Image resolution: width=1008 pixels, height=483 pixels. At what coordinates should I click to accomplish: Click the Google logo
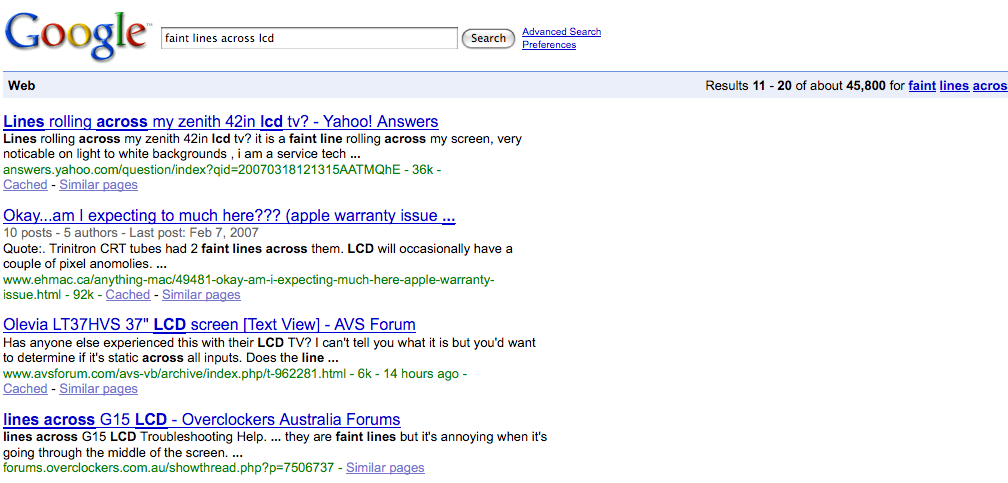pyautogui.click(x=76, y=35)
